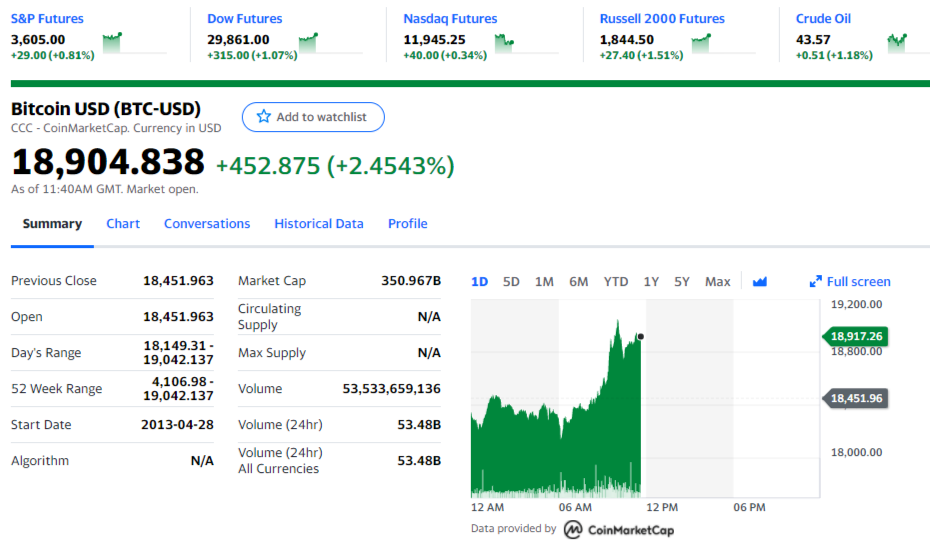Image resolution: width=930 pixels, height=545 pixels.
Task: Select the 5D chart range
Action: click(x=511, y=282)
